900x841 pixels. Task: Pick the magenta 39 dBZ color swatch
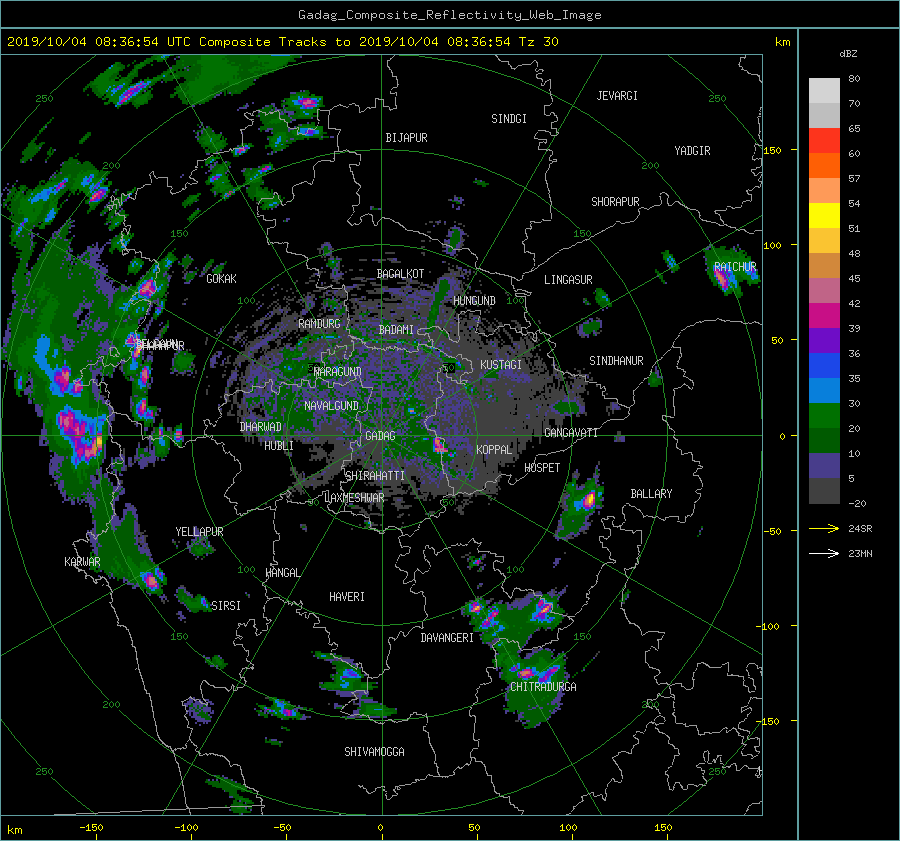click(824, 316)
